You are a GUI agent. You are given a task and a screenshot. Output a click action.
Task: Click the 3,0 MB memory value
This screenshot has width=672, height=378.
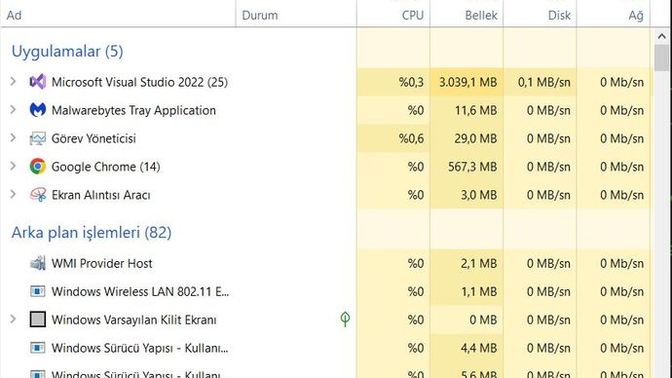[x=479, y=195]
